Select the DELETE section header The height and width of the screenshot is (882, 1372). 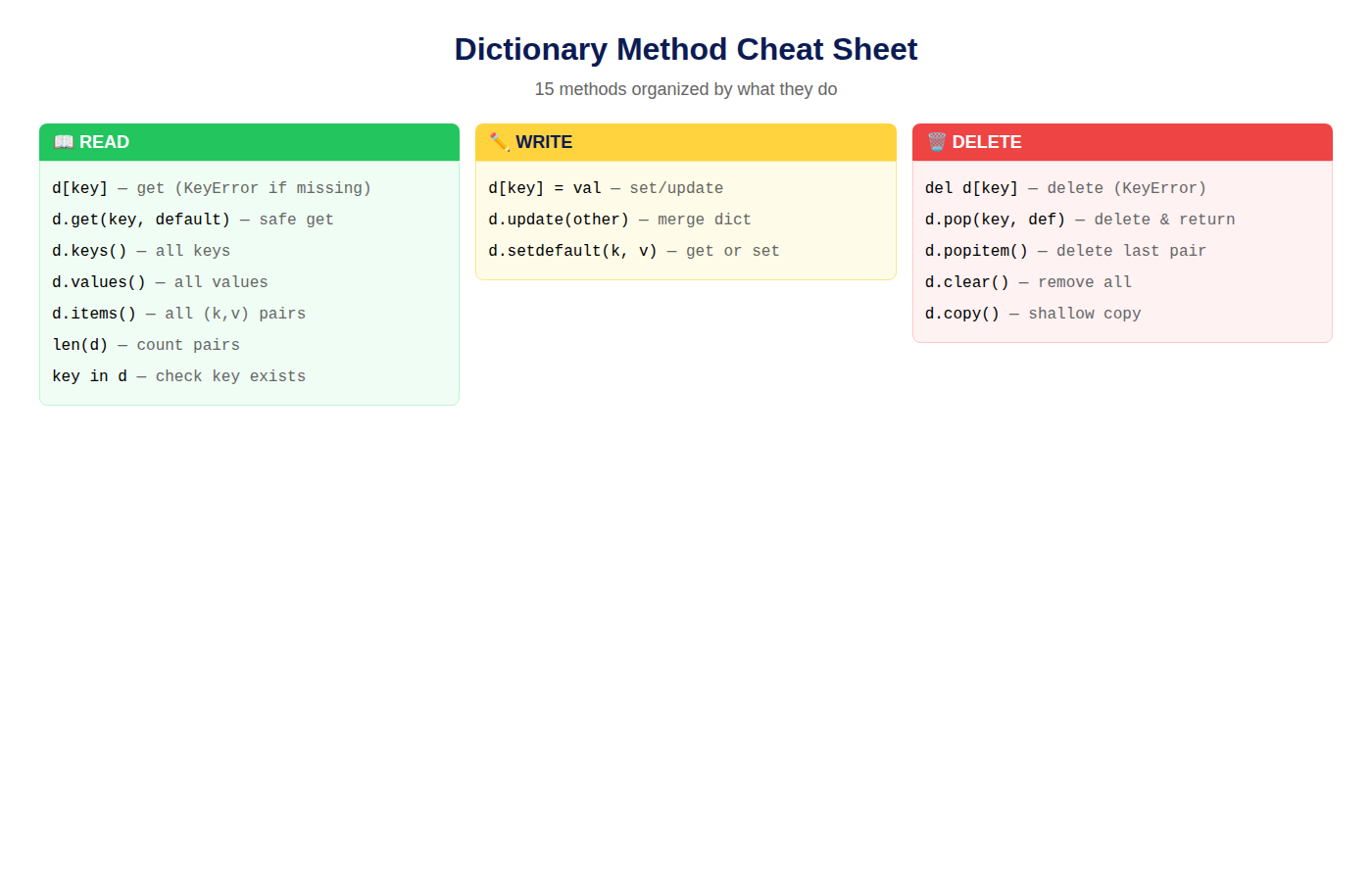(1122, 142)
